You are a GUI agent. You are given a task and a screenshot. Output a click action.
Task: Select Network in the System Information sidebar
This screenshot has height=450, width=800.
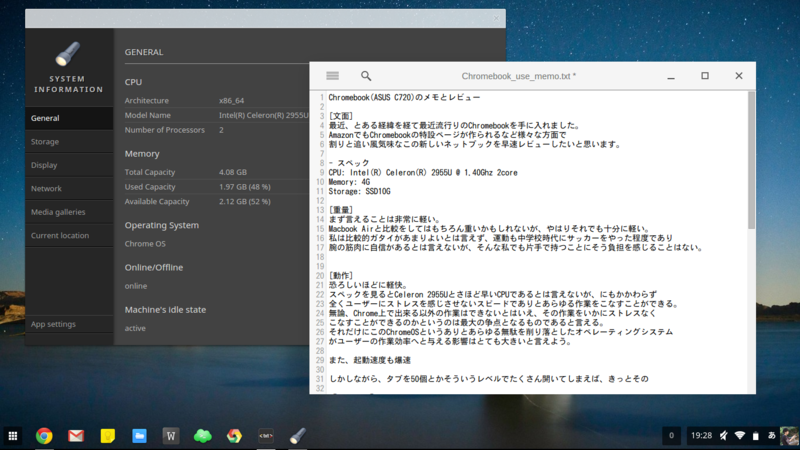pos(69,188)
